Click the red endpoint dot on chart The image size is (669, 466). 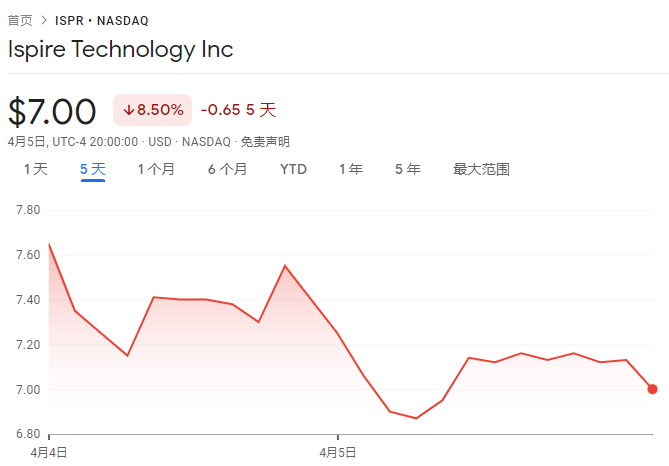click(652, 389)
